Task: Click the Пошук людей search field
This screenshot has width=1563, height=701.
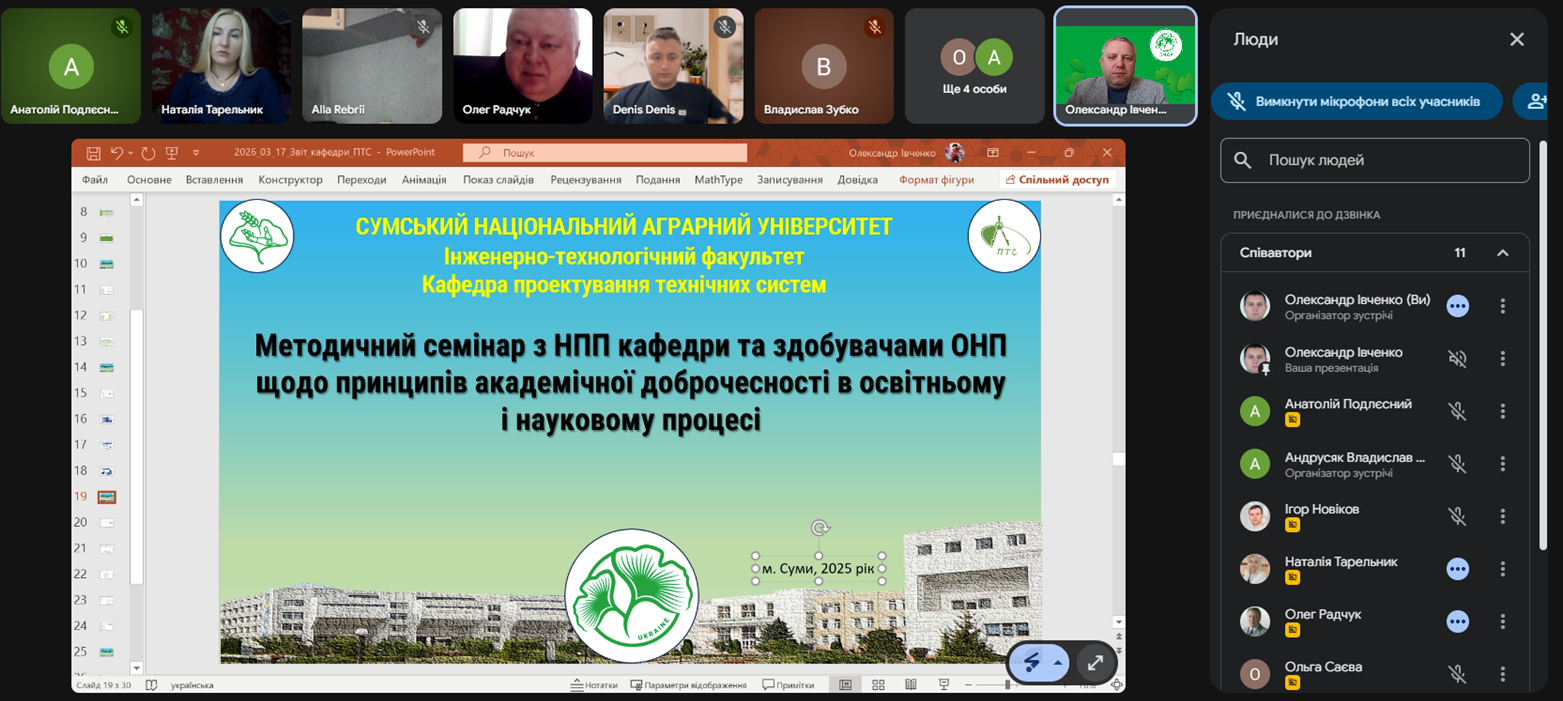Action: (1375, 160)
